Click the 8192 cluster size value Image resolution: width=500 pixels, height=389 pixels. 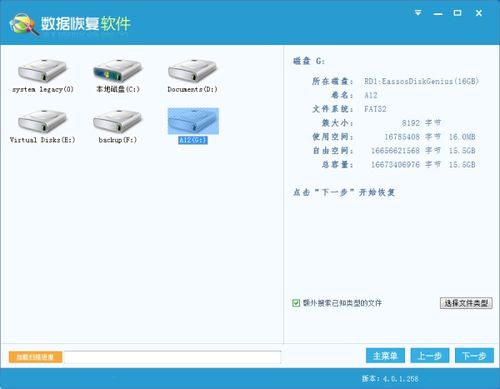(411, 123)
